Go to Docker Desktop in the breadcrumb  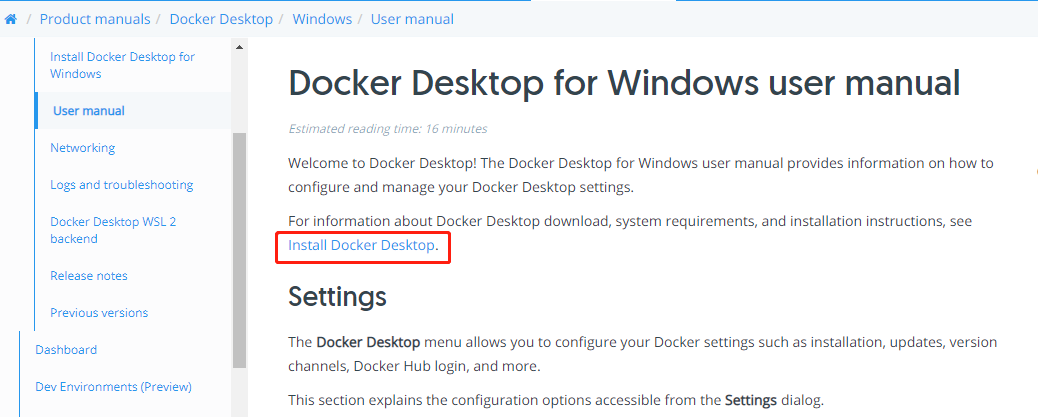221,19
